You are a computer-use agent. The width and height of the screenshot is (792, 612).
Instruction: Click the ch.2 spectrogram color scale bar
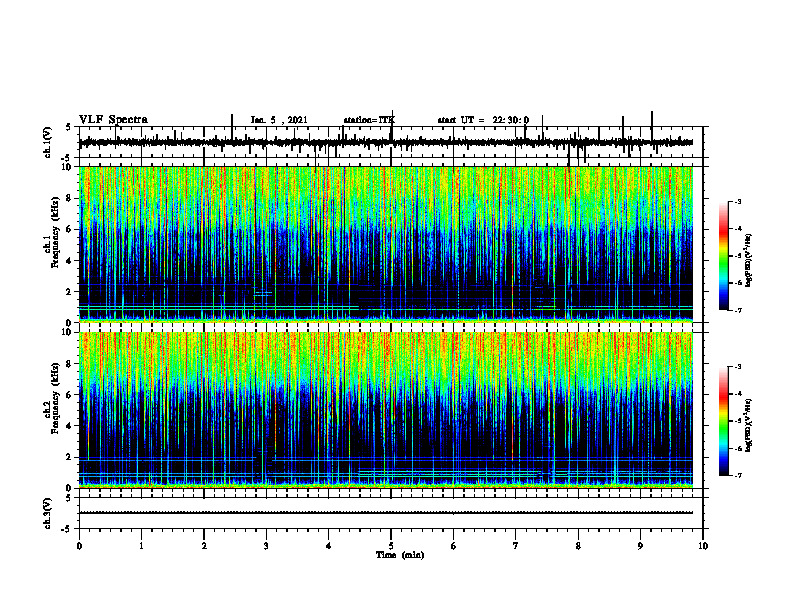tap(723, 421)
